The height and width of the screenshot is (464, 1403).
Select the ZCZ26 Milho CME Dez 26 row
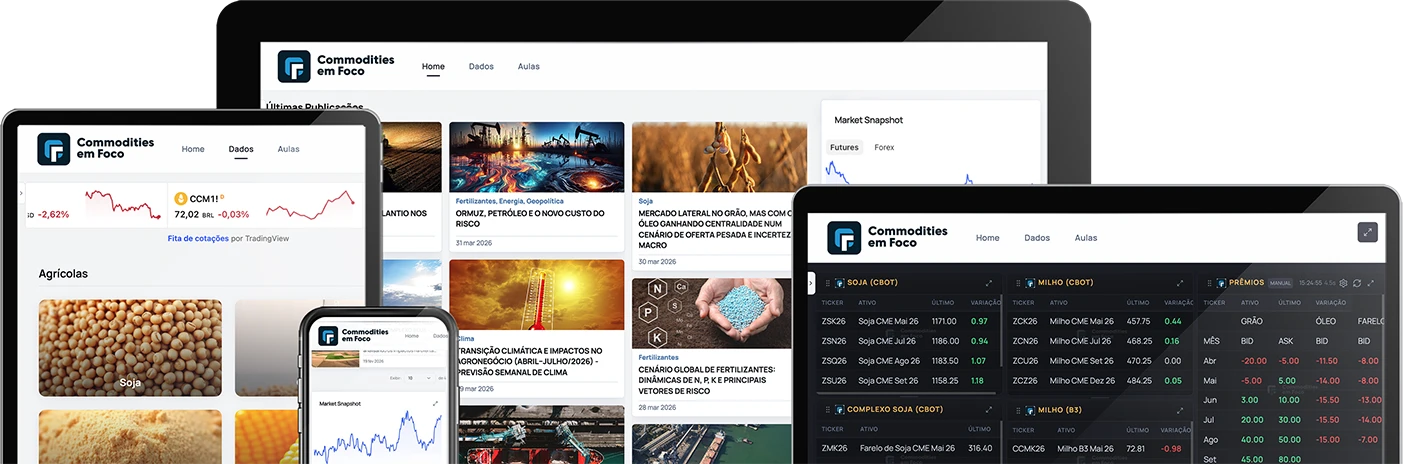pos(1100,381)
